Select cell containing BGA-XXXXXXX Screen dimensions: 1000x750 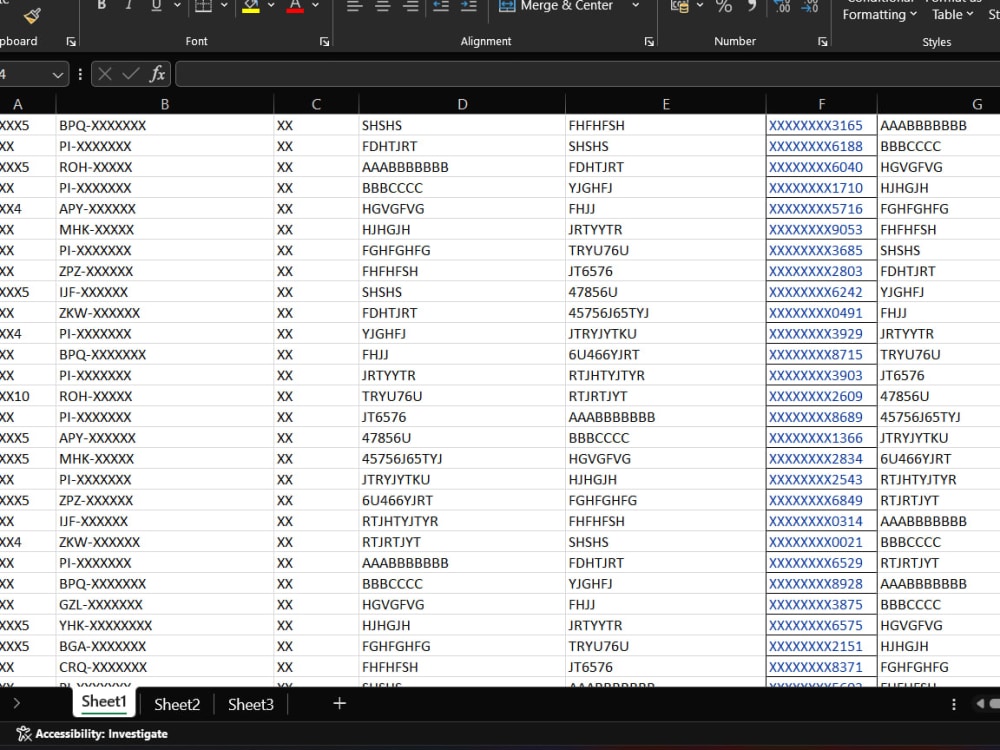coord(165,646)
